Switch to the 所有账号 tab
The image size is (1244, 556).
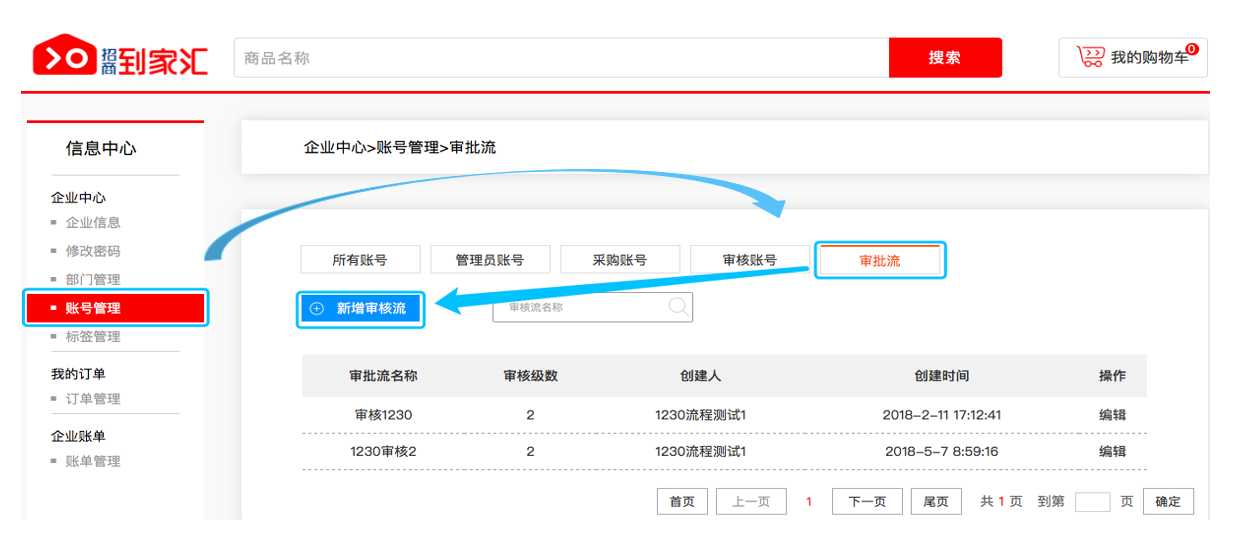(x=360, y=260)
